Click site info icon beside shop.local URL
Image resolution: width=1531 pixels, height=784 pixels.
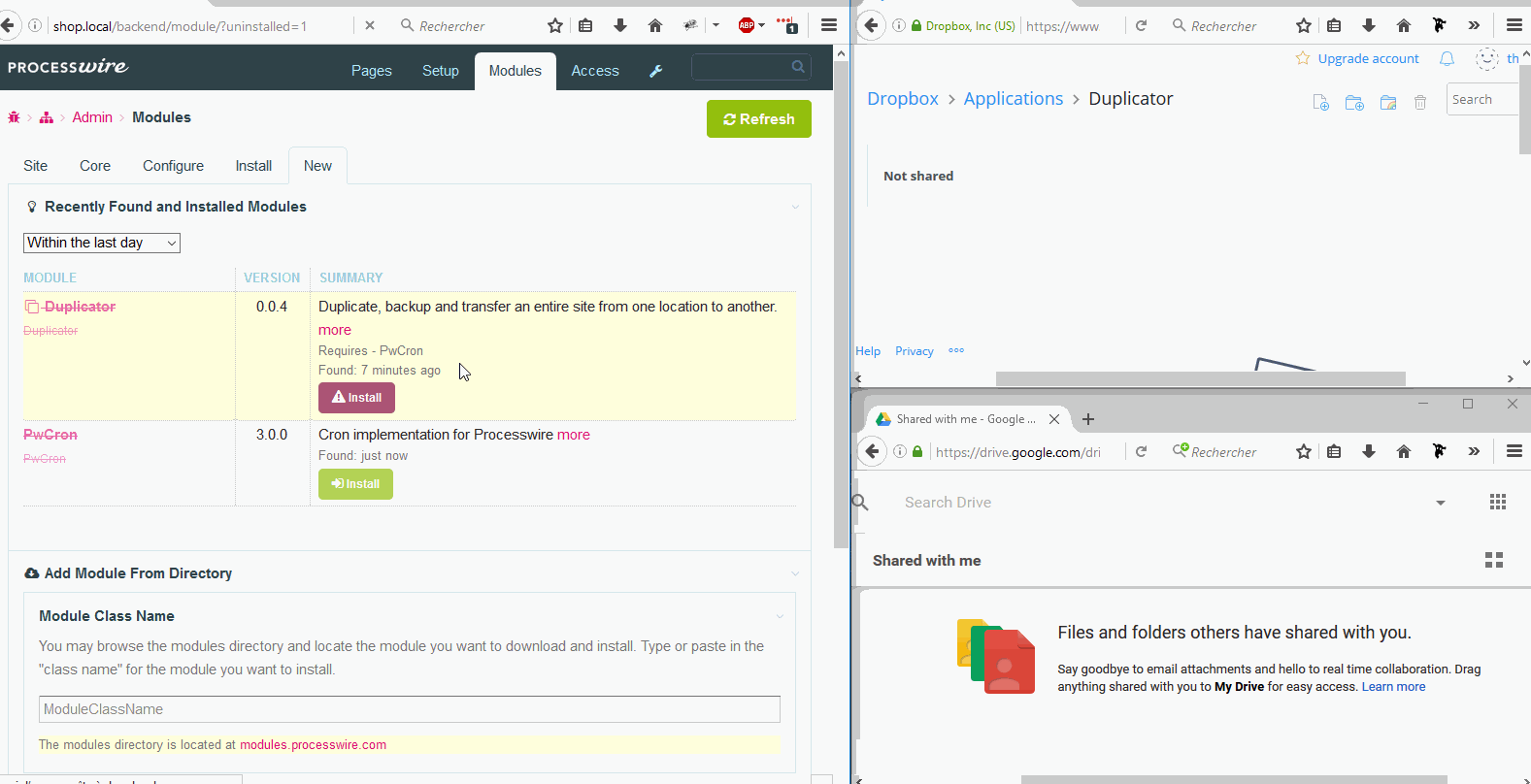click(x=35, y=25)
